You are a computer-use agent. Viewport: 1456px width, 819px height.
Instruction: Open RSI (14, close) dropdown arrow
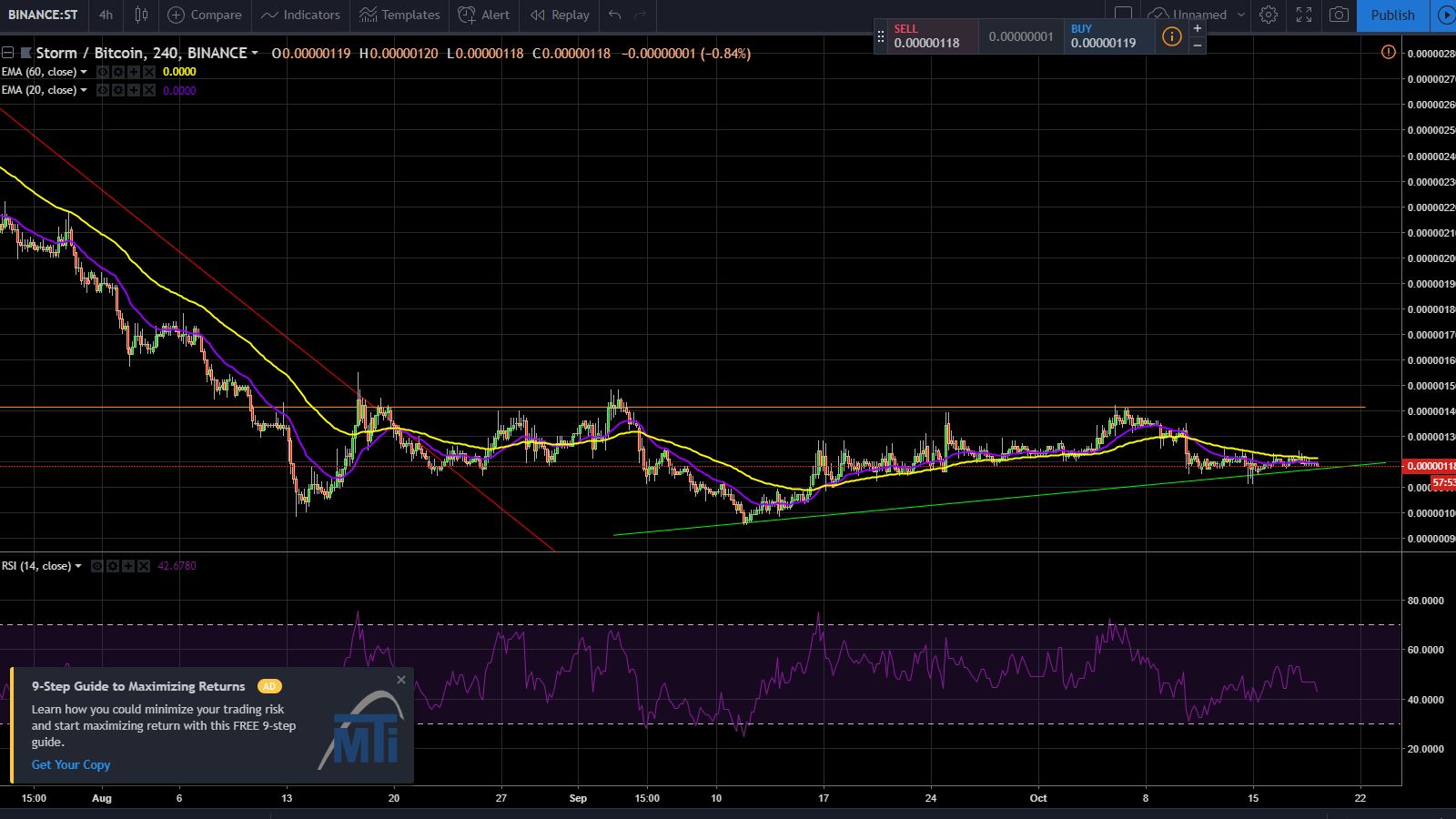click(x=78, y=566)
